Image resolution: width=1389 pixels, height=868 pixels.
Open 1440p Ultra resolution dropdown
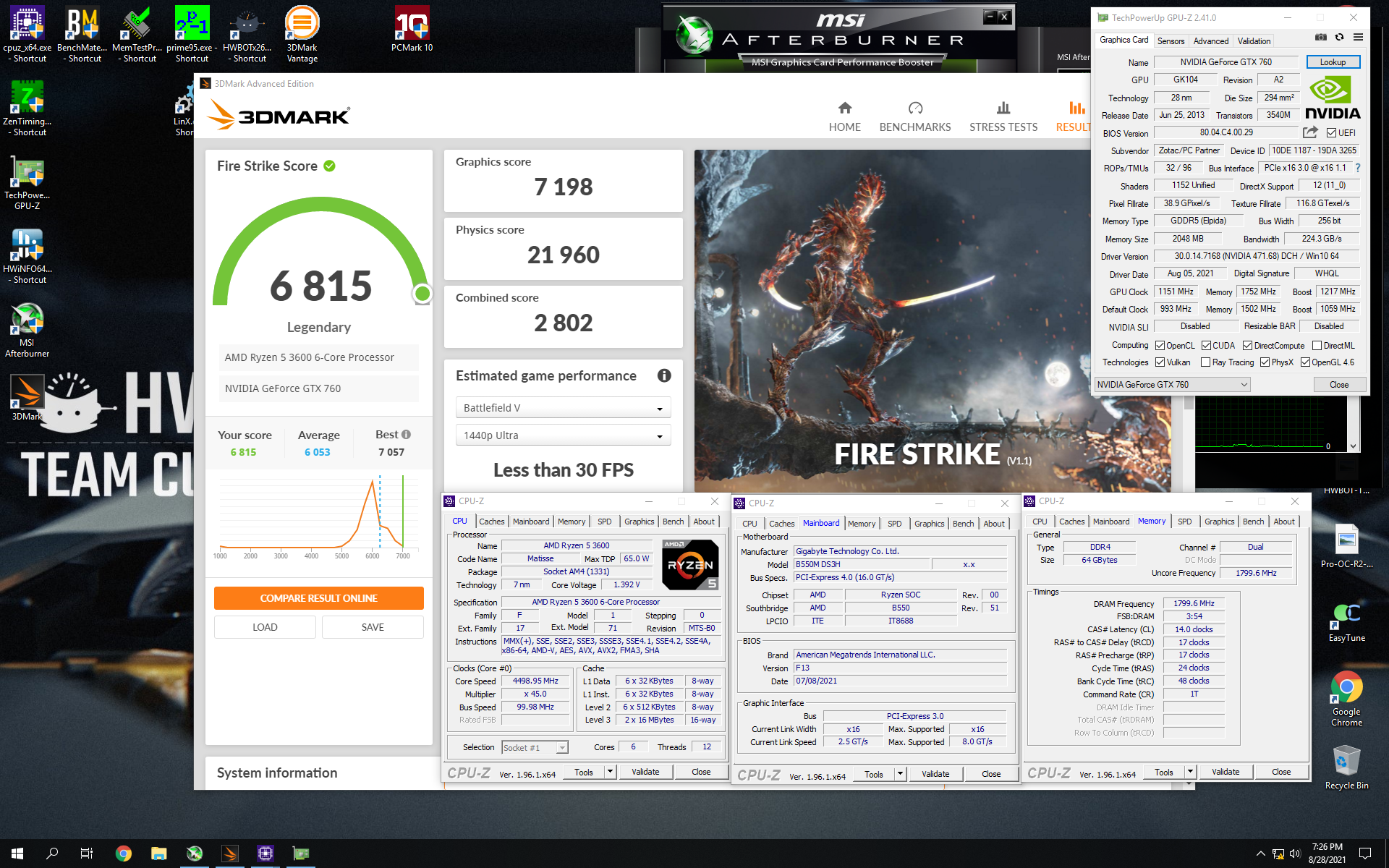pyautogui.click(x=563, y=435)
